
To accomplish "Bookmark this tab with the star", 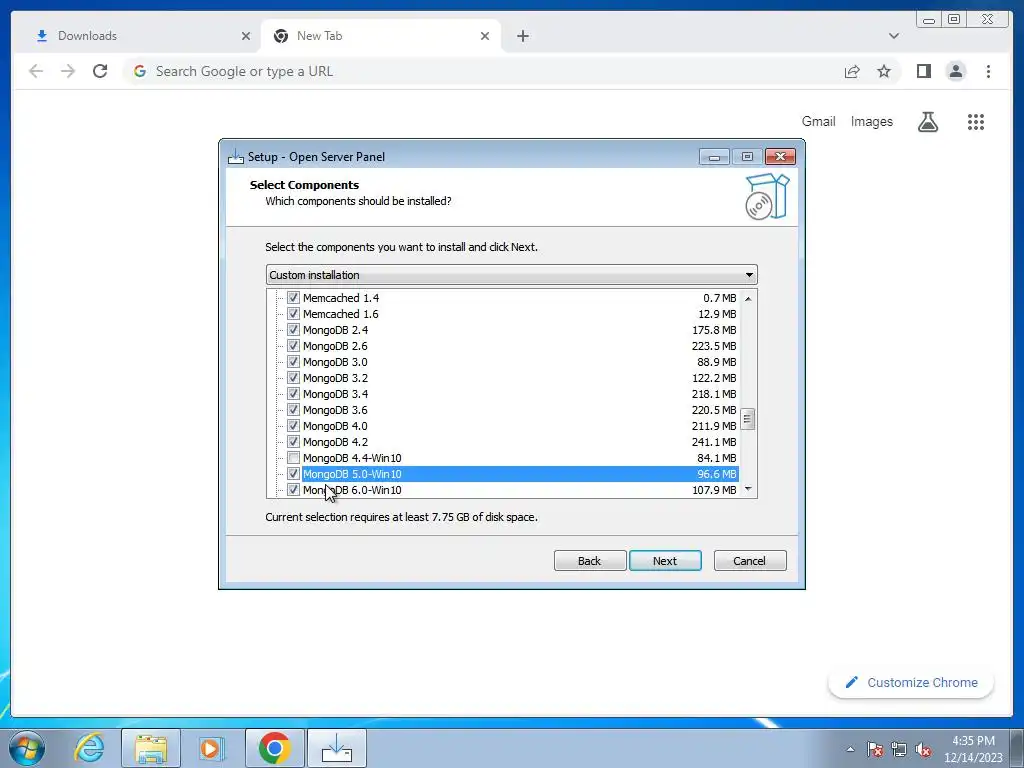I will coord(884,71).
